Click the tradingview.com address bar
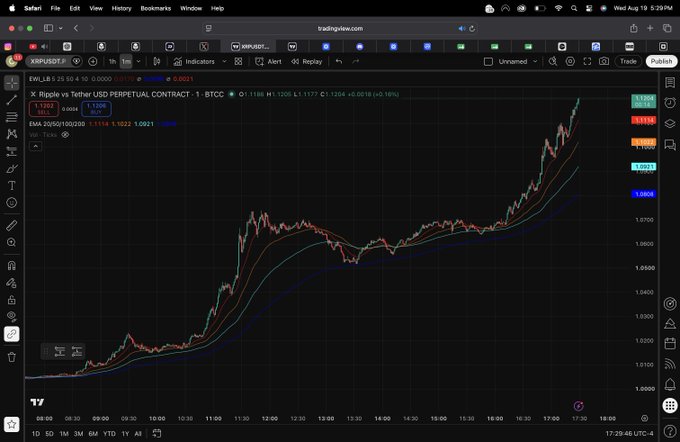Image resolution: width=680 pixels, height=442 pixels. pyautogui.click(x=340, y=28)
